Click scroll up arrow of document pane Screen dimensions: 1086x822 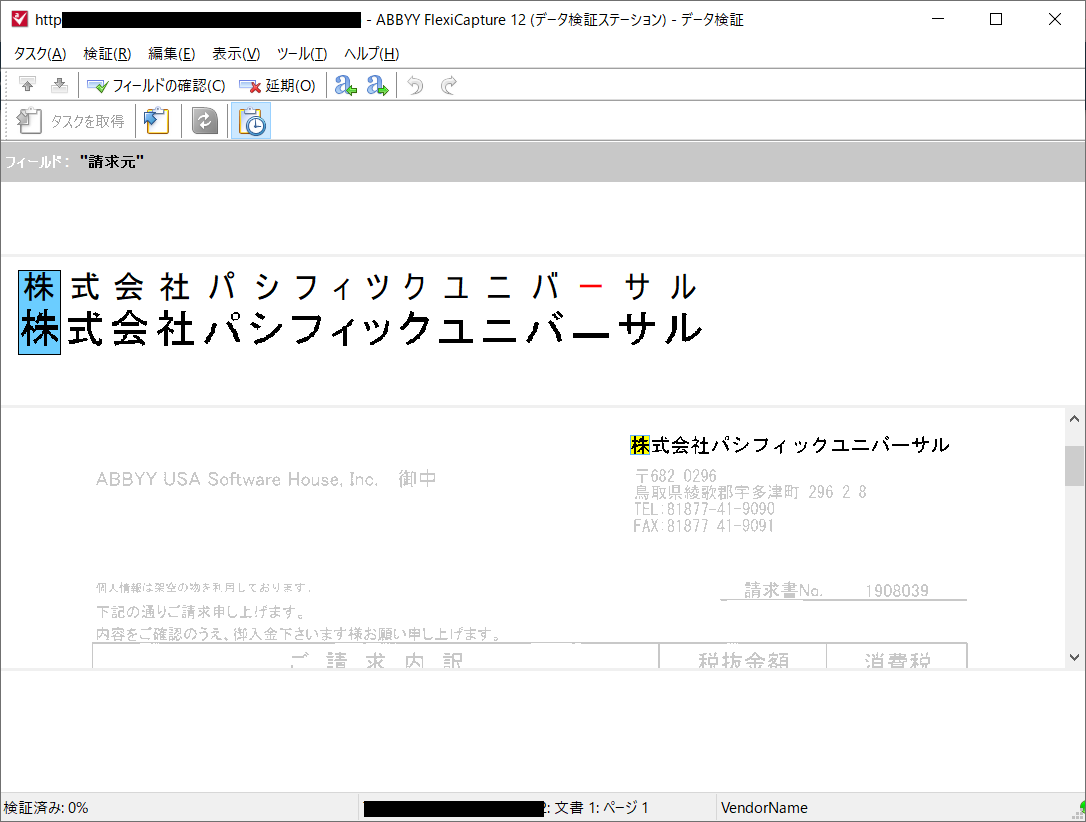(x=1074, y=419)
